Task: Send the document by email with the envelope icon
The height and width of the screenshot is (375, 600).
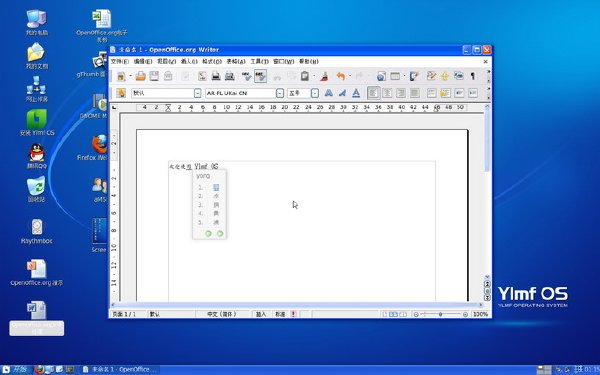Action: point(168,76)
